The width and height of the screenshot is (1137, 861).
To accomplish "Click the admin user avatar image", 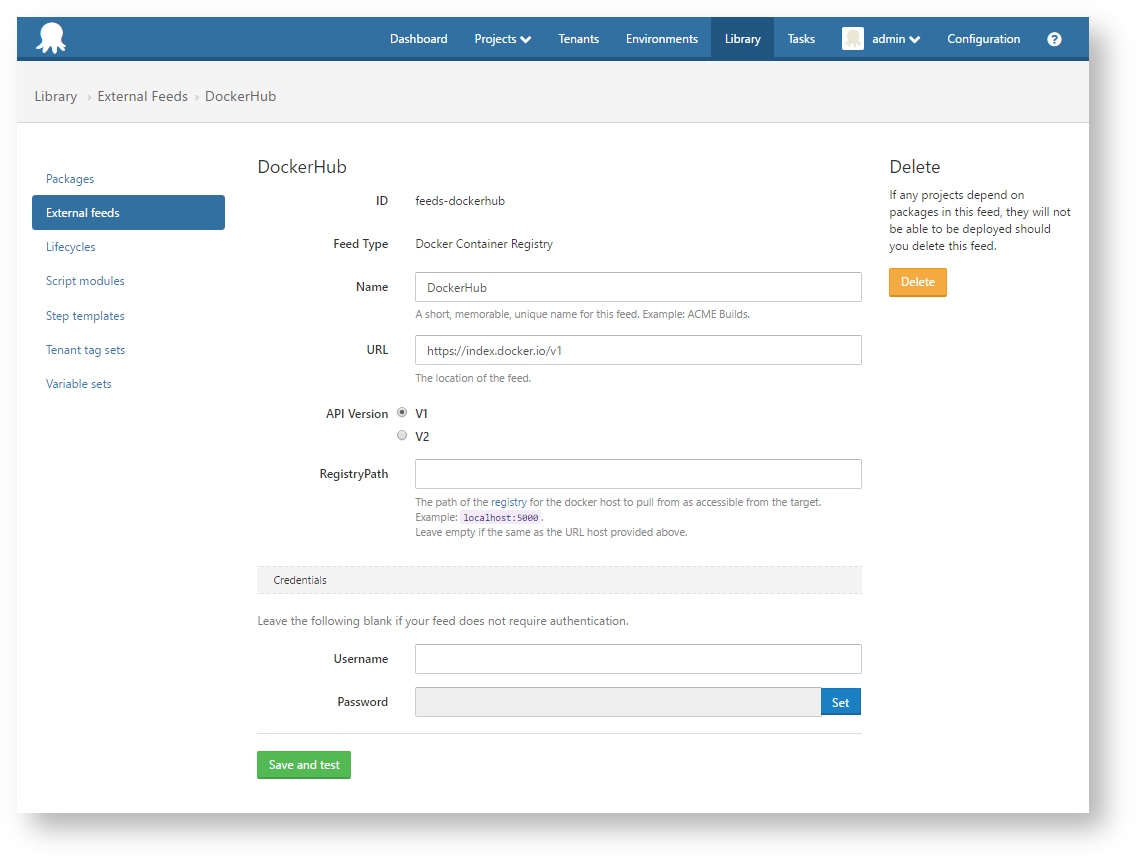I will [x=852, y=38].
